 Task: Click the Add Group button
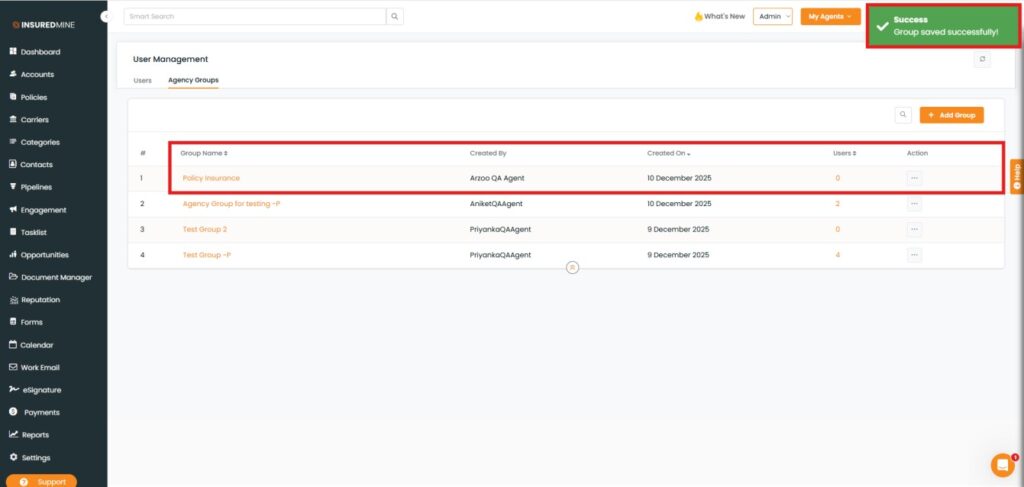click(x=951, y=115)
